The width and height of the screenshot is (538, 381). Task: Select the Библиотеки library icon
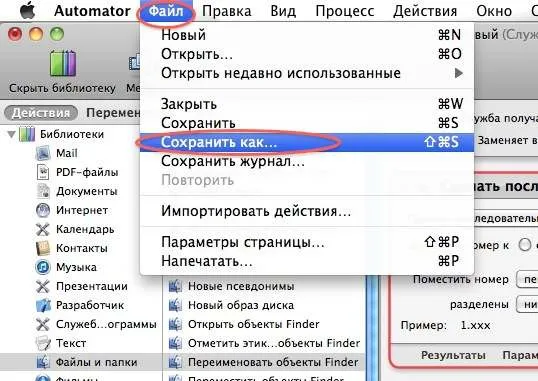(x=27, y=134)
